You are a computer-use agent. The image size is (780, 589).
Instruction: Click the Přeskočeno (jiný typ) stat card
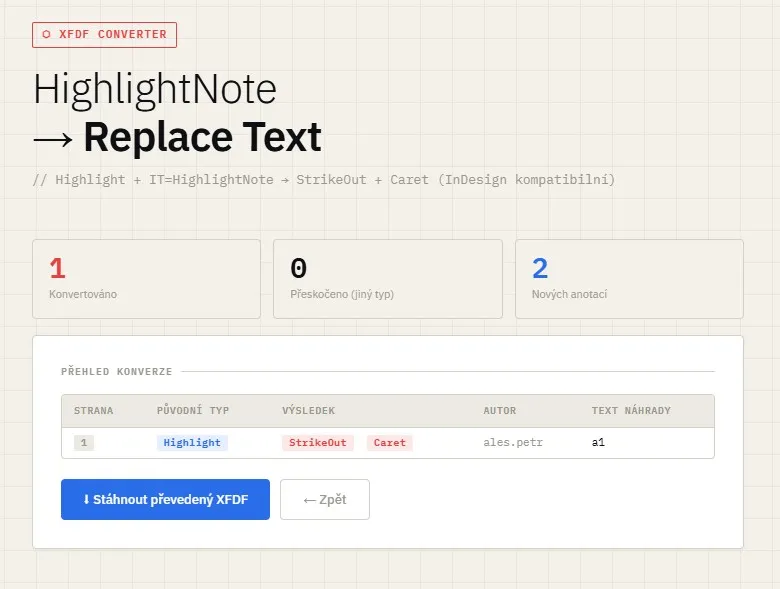click(x=388, y=279)
